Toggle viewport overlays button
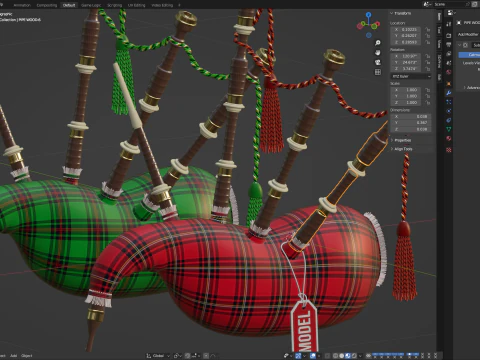The height and width of the screenshot is (360, 480). [x=313, y=355]
